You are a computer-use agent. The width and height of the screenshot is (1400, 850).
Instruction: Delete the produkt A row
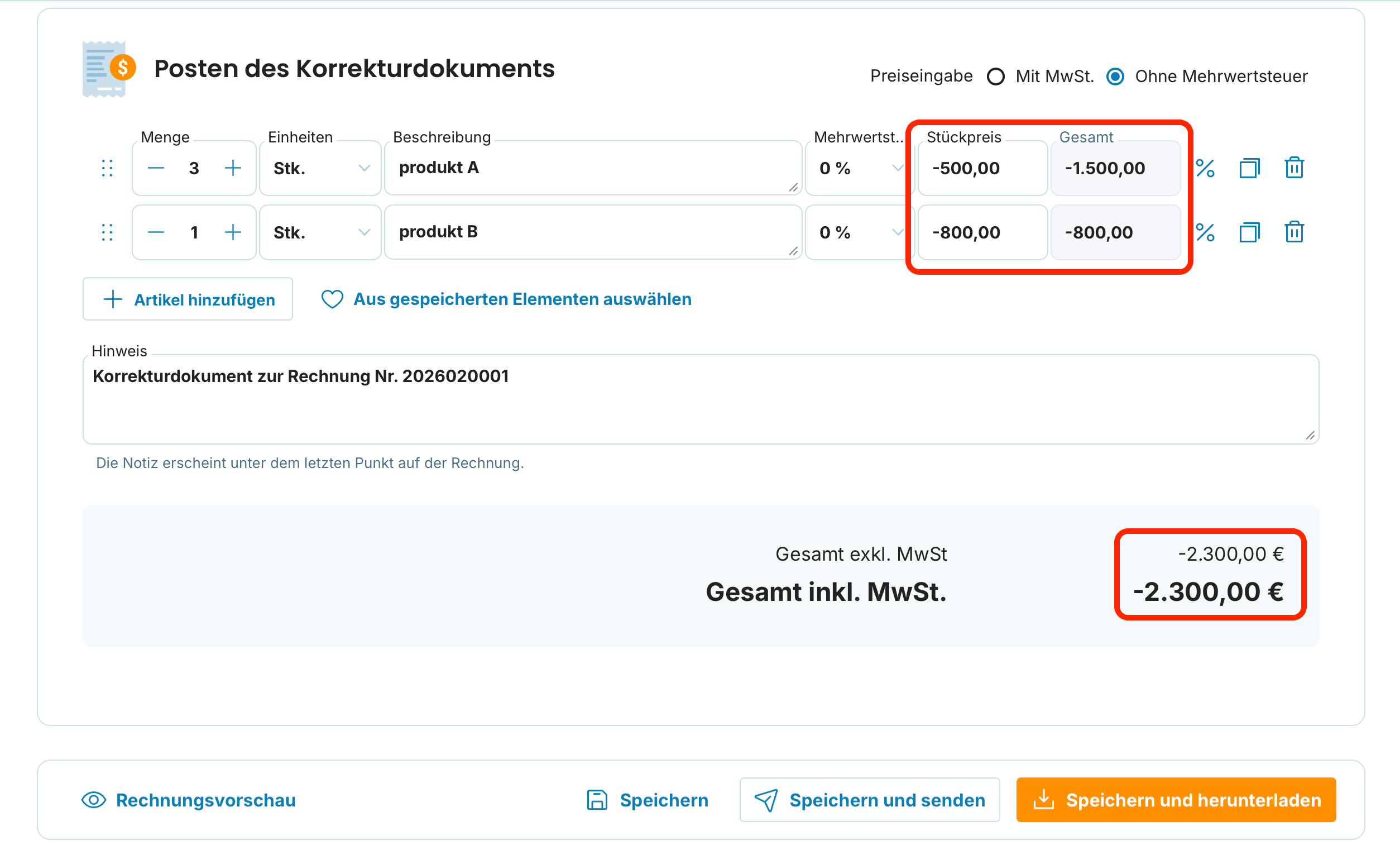(x=1294, y=168)
